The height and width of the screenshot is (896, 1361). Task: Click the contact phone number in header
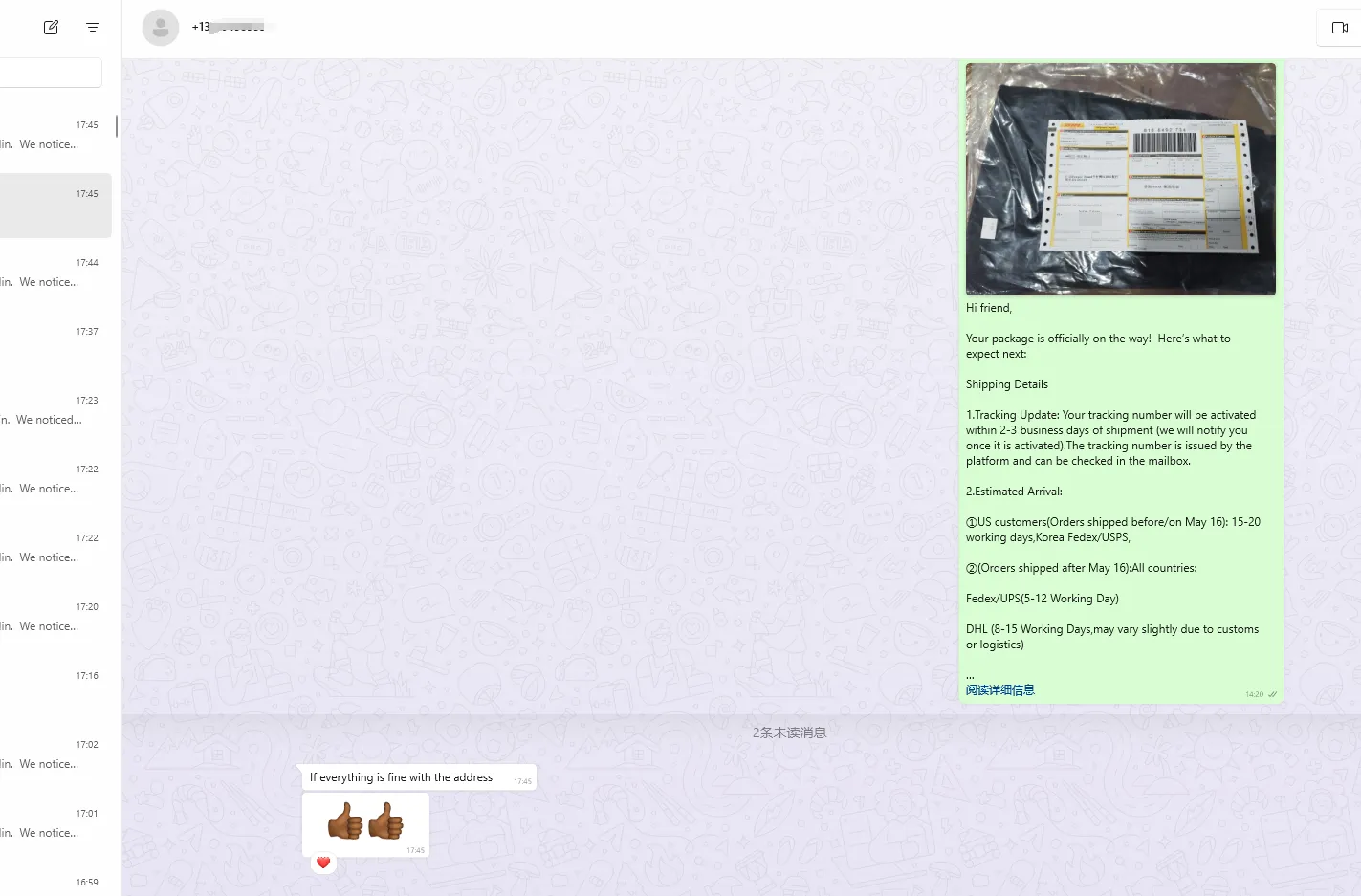pyautogui.click(x=229, y=27)
